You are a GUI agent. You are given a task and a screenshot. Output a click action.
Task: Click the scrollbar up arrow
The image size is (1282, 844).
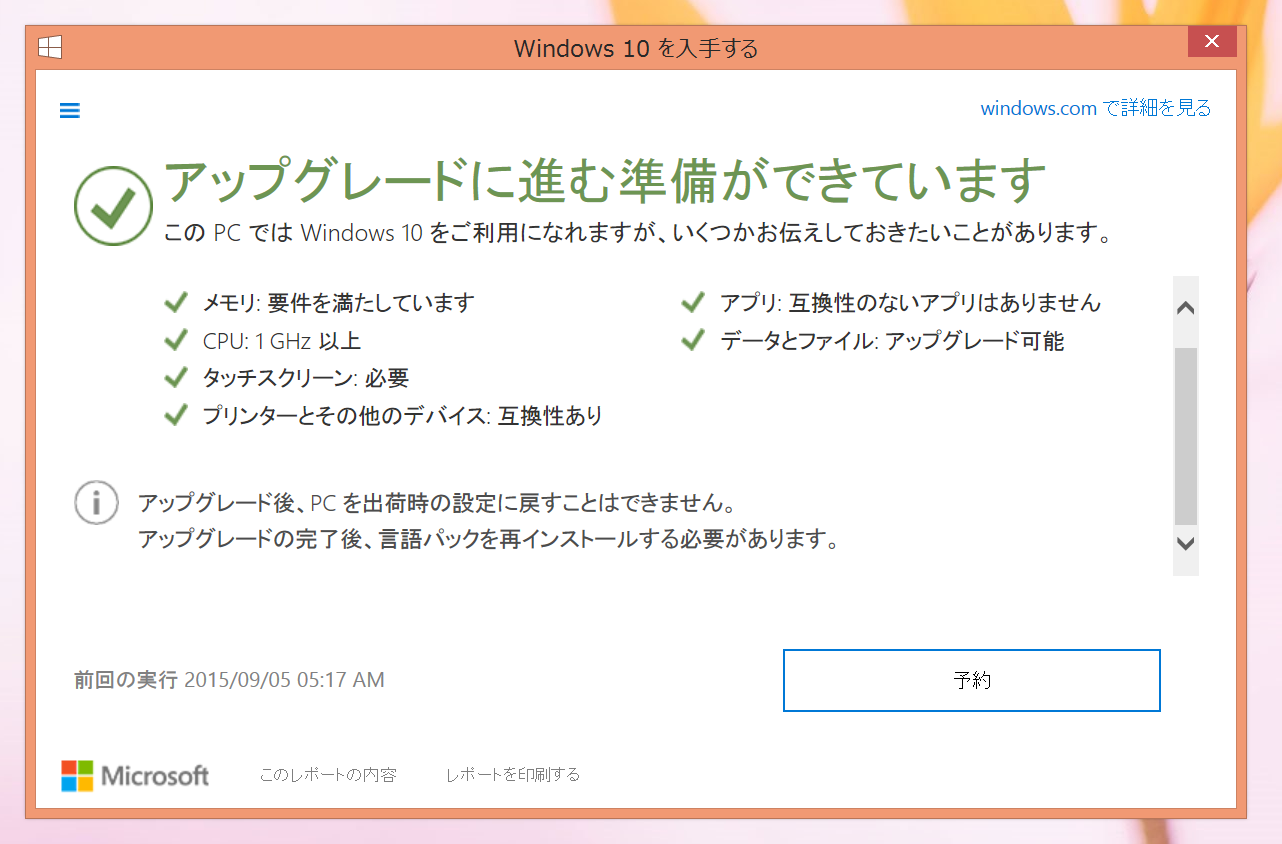pos(1186,308)
